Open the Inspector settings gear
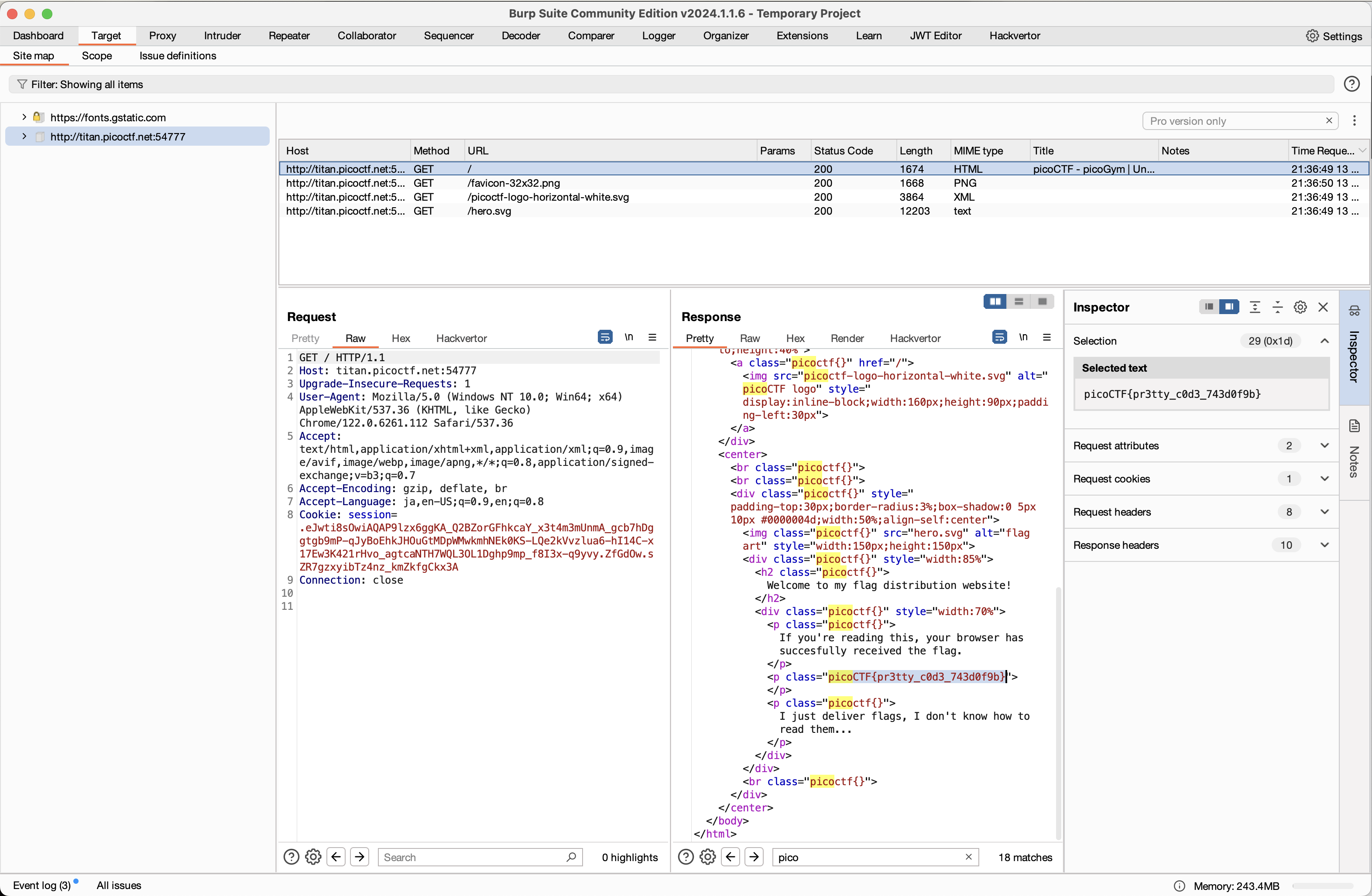 (x=1300, y=307)
